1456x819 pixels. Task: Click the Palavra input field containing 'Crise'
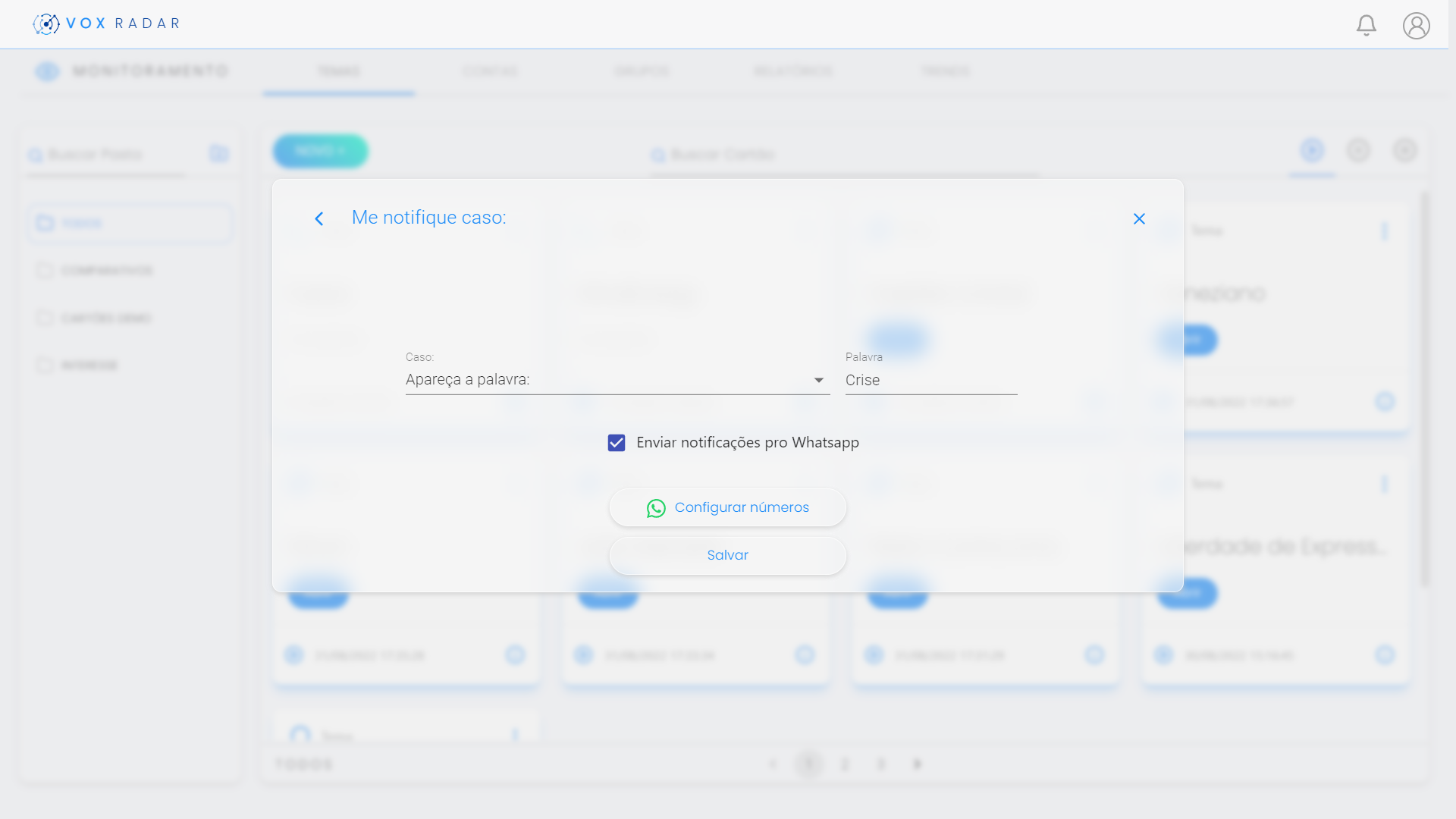pos(930,380)
